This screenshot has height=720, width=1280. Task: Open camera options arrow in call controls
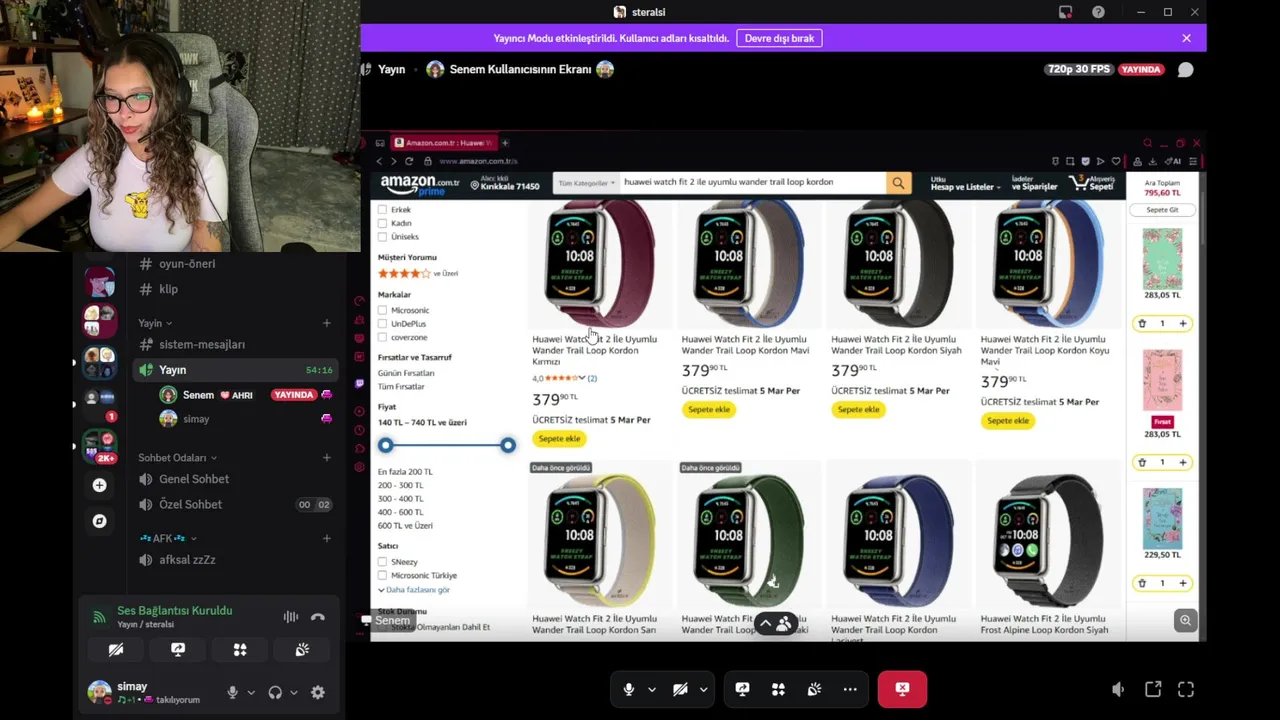(x=703, y=689)
